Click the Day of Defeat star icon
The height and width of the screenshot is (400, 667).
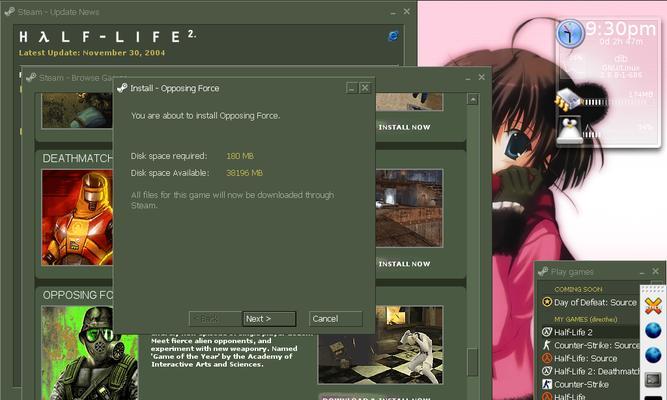pos(547,302)
